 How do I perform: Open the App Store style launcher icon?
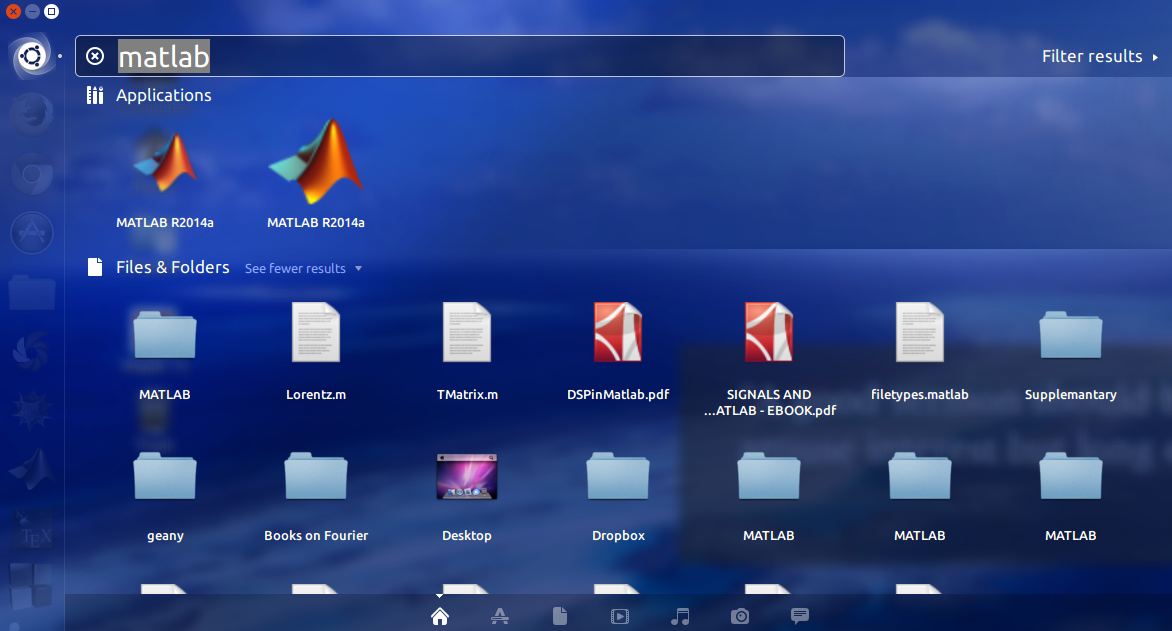point(31,233)
